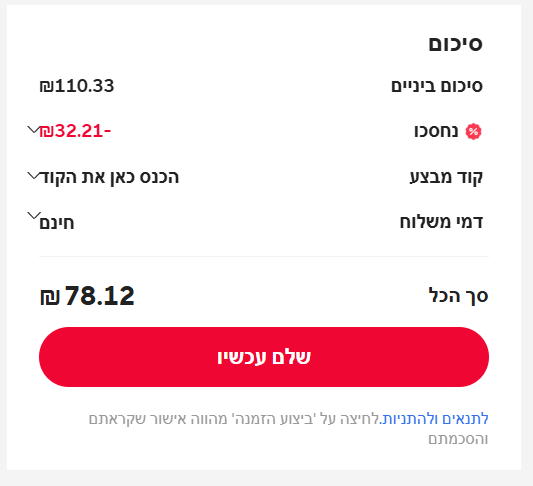Image resolution: width=533 pixels, height=486 pixels.
Task: Expand the savings breakdown chevron
Action: [x=34, y=129]
